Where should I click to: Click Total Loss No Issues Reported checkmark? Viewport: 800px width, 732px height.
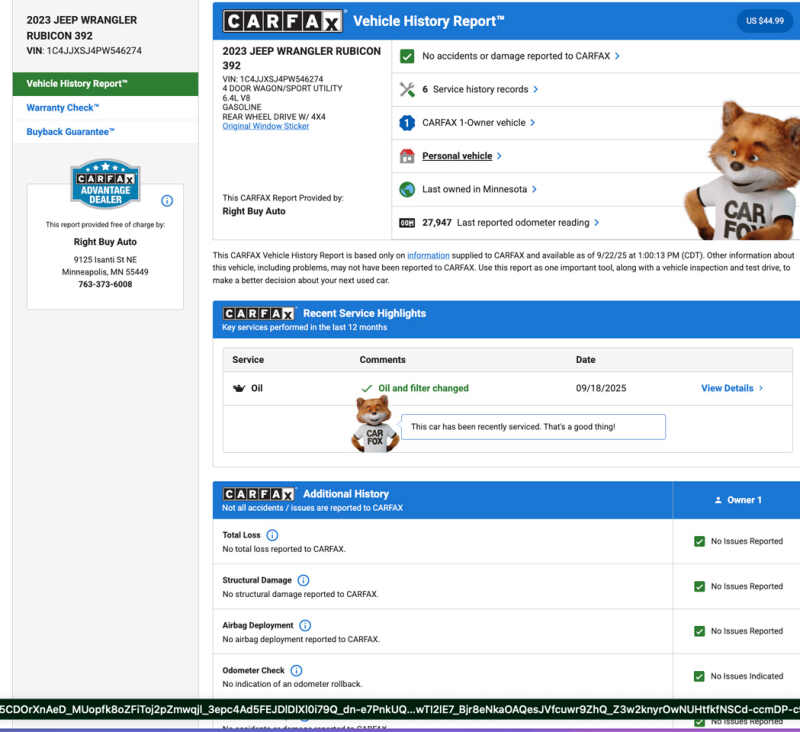point(699,541)
